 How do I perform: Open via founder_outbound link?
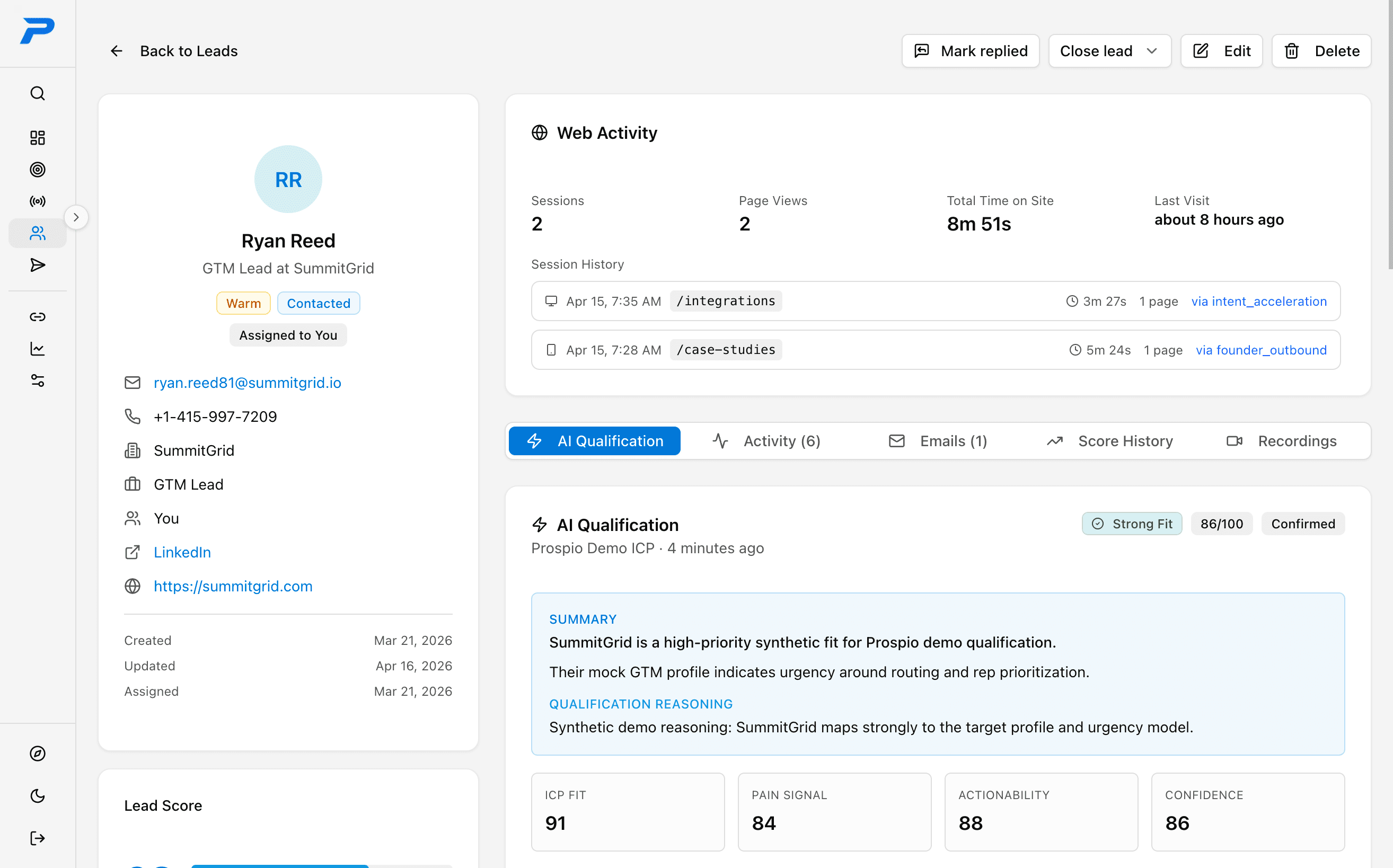click(x=1261, y=350)
